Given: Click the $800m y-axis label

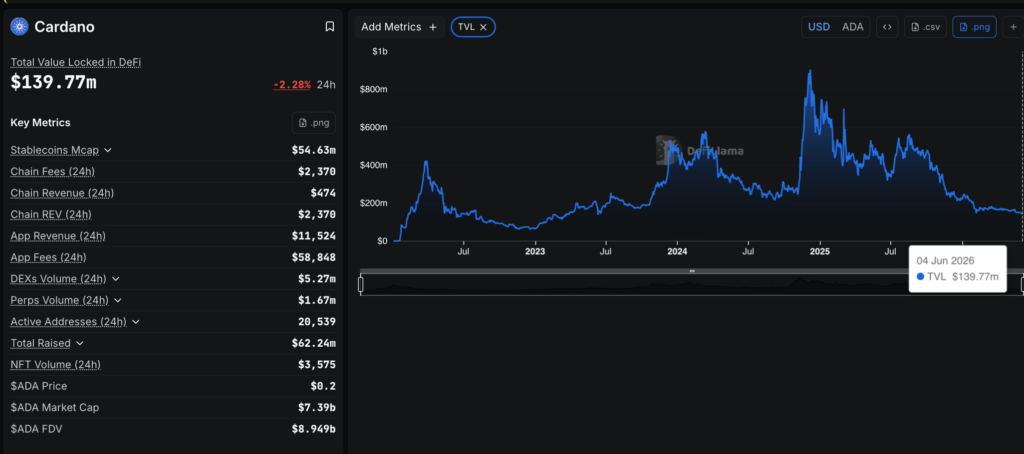Looking at the screenshot, I should 374,89.
